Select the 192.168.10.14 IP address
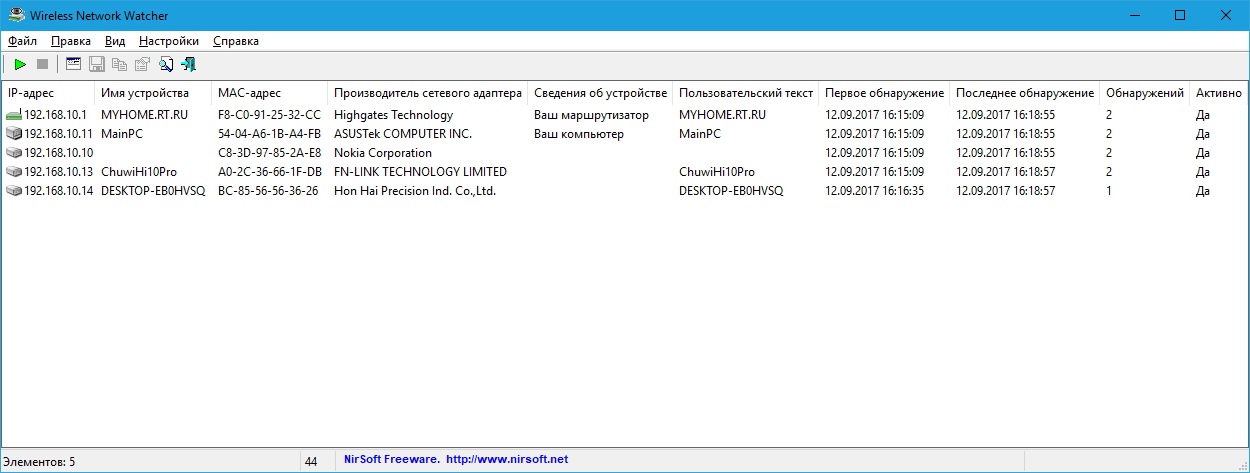The image size is (1250, 473). [59, 191]
